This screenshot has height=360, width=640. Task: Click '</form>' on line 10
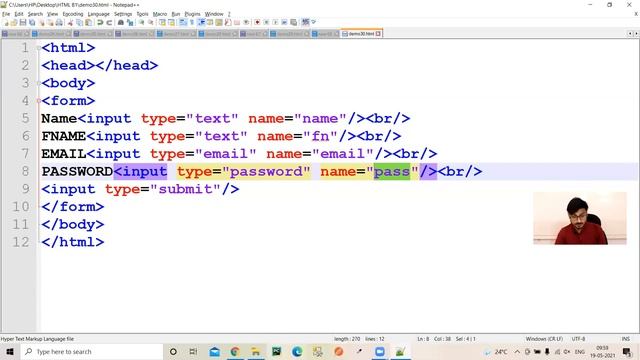(x=73, y=207)
